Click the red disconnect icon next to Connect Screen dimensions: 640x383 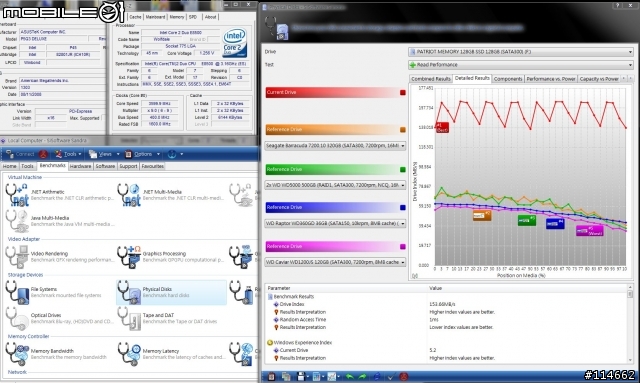(43, 154)
